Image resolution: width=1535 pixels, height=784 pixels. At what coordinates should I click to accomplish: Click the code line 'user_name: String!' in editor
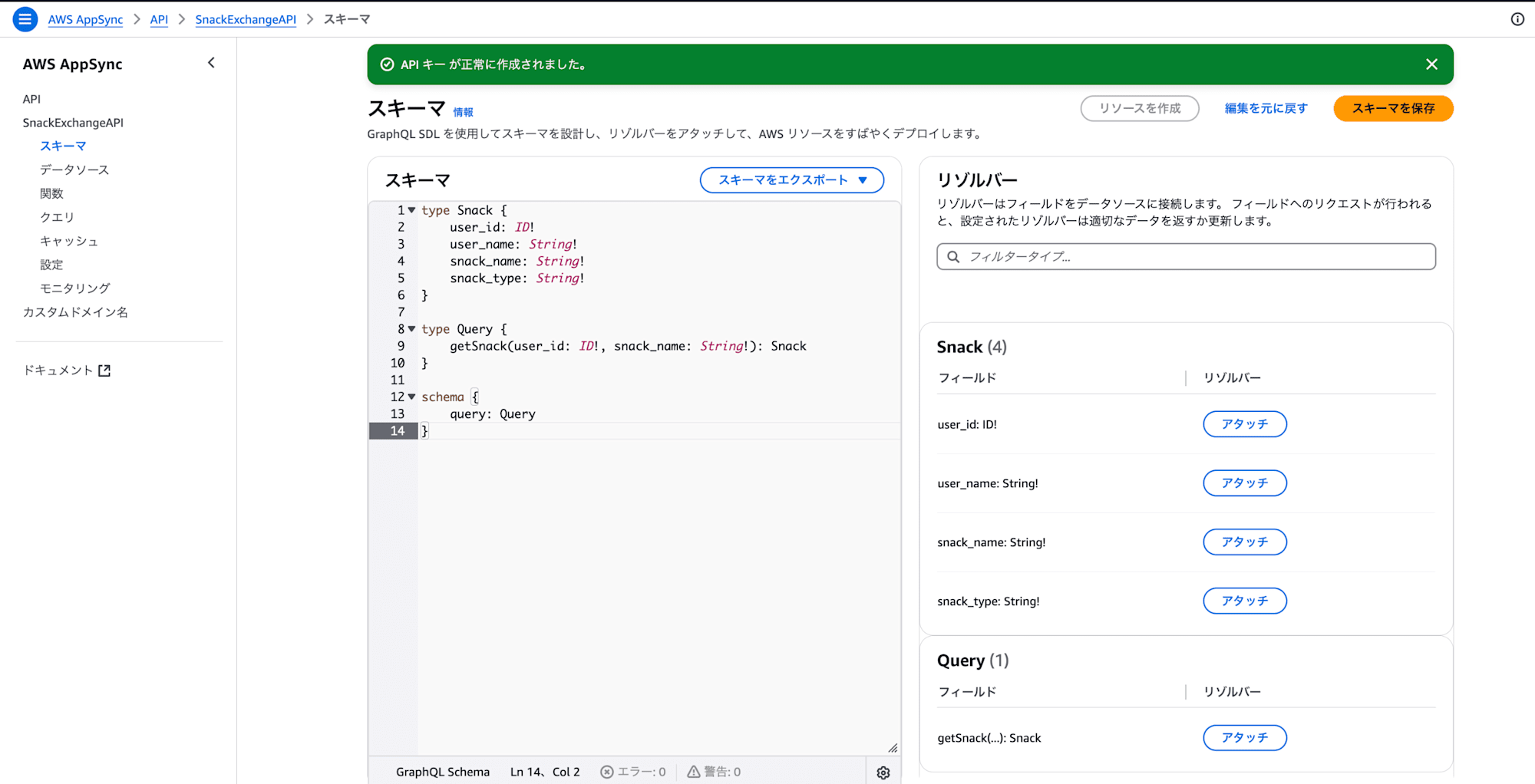pyautogui.click(x=513, y=245)
